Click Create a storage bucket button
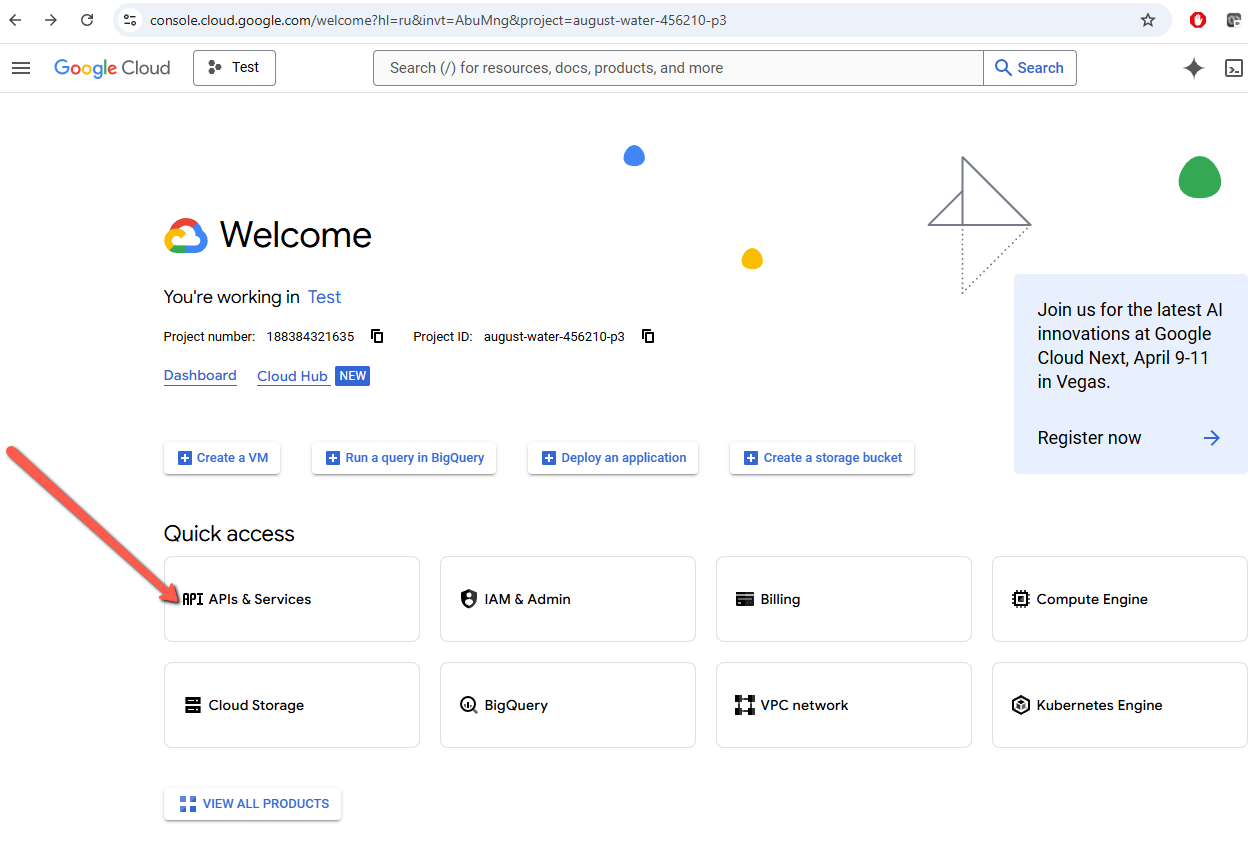The image size is (1248, 841). (x=822, y=458)
